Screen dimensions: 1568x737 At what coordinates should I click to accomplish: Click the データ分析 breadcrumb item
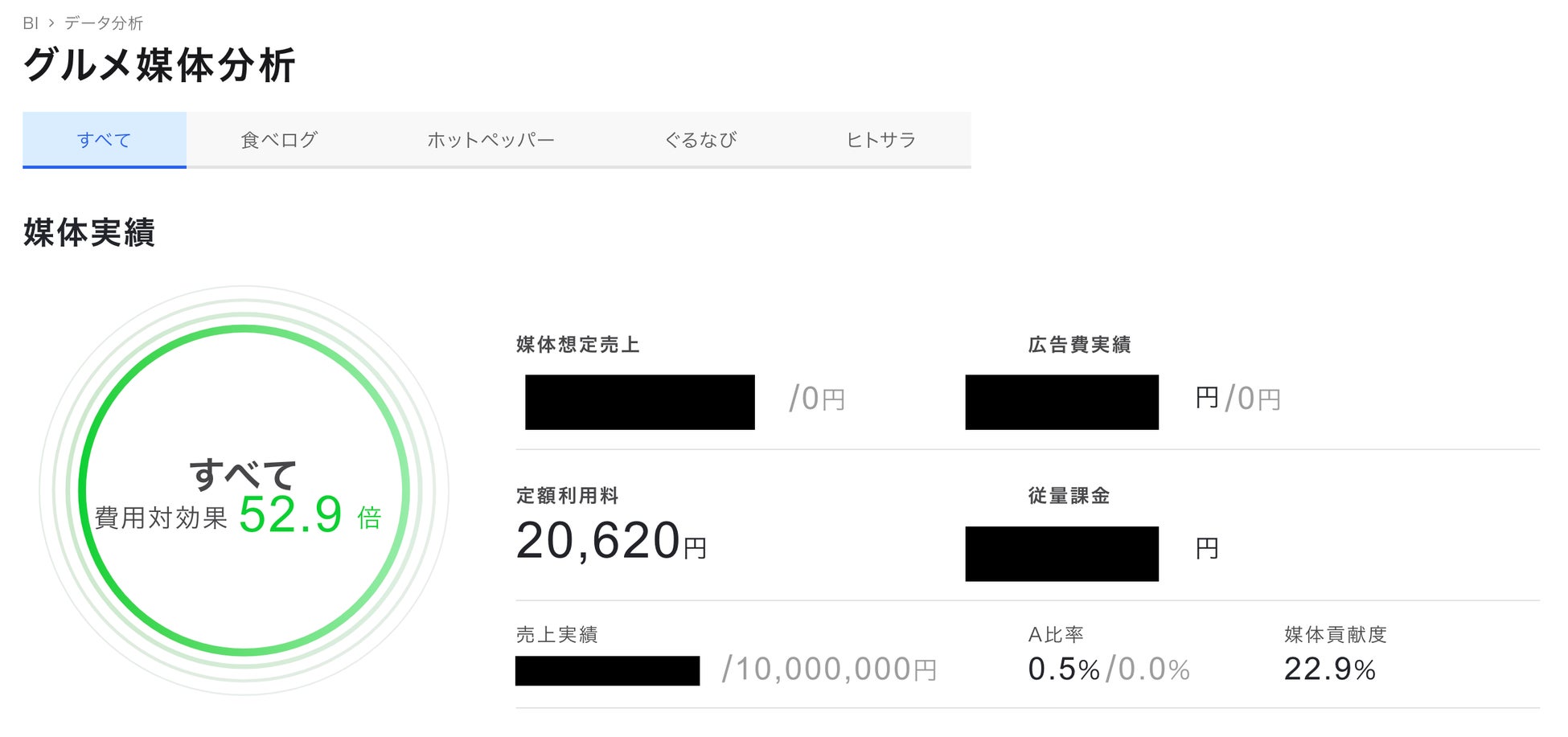tap(104, 23)
